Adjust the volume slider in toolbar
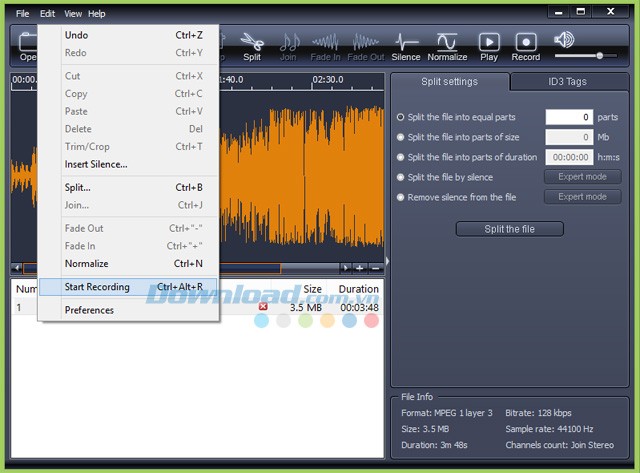Screen dimensions: 640x473 pos(599,55)
